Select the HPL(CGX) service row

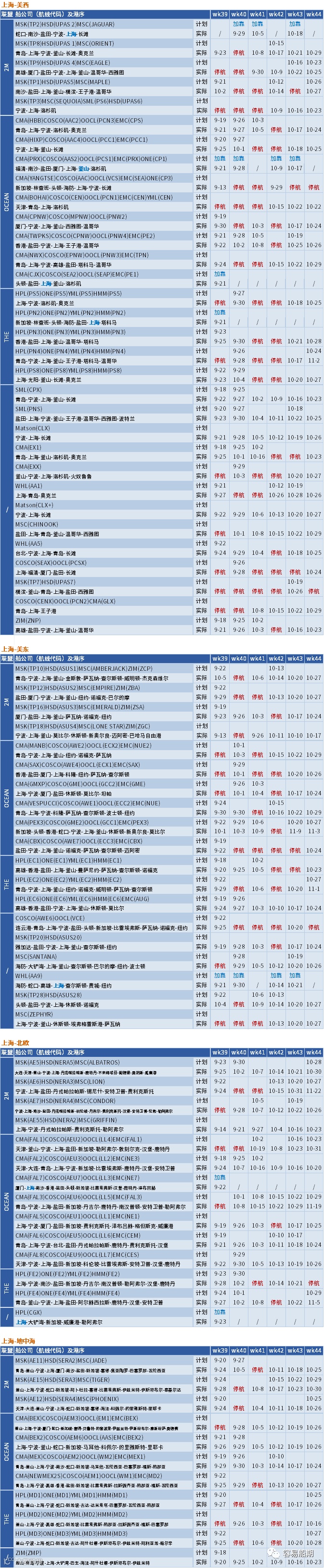tap(104, 1312)
